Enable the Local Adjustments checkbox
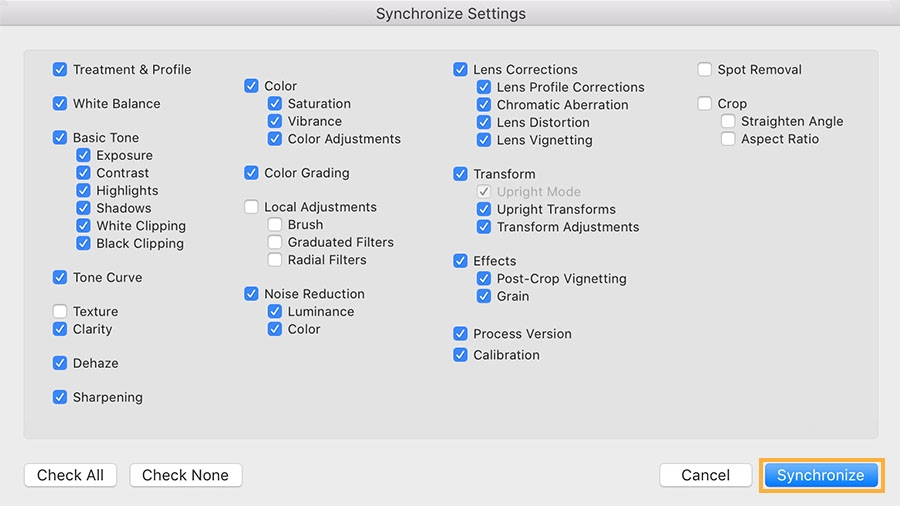Image resolution: width=900 pixels, height=506 pixels. tap(252, 207)
